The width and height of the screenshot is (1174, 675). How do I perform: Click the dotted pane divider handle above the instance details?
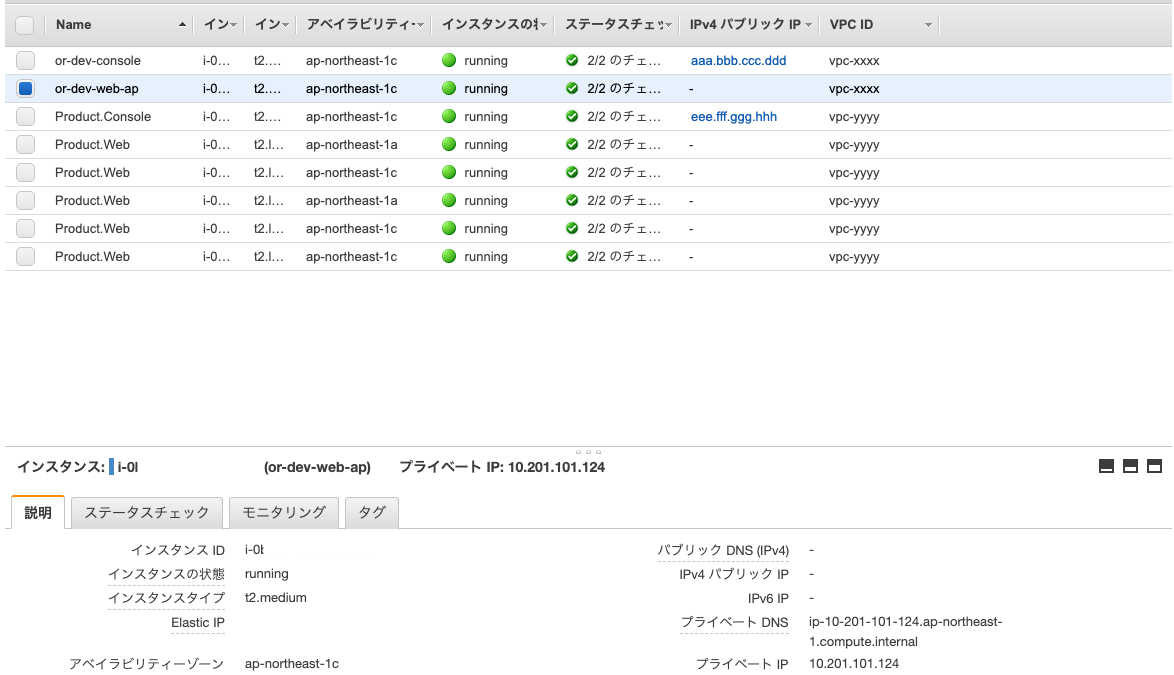[590, 451]
